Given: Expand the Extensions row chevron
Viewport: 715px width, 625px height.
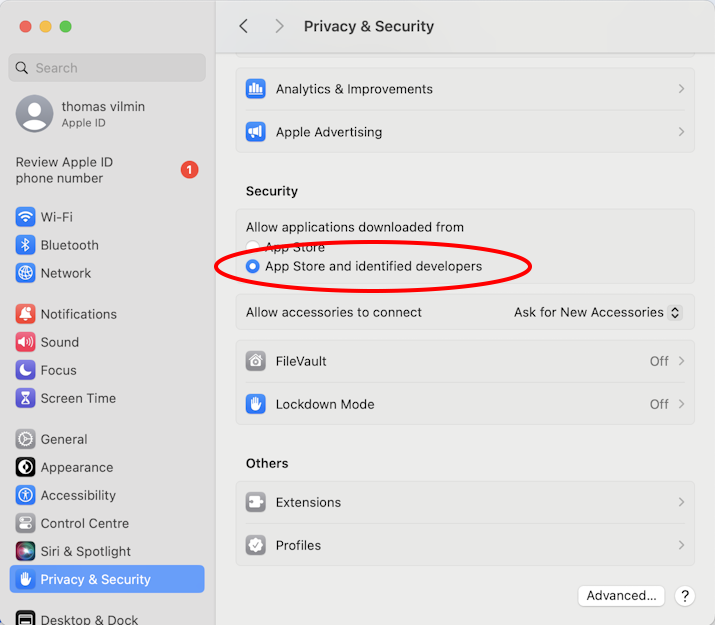Looking at the screenshot, I should [681, 502].
